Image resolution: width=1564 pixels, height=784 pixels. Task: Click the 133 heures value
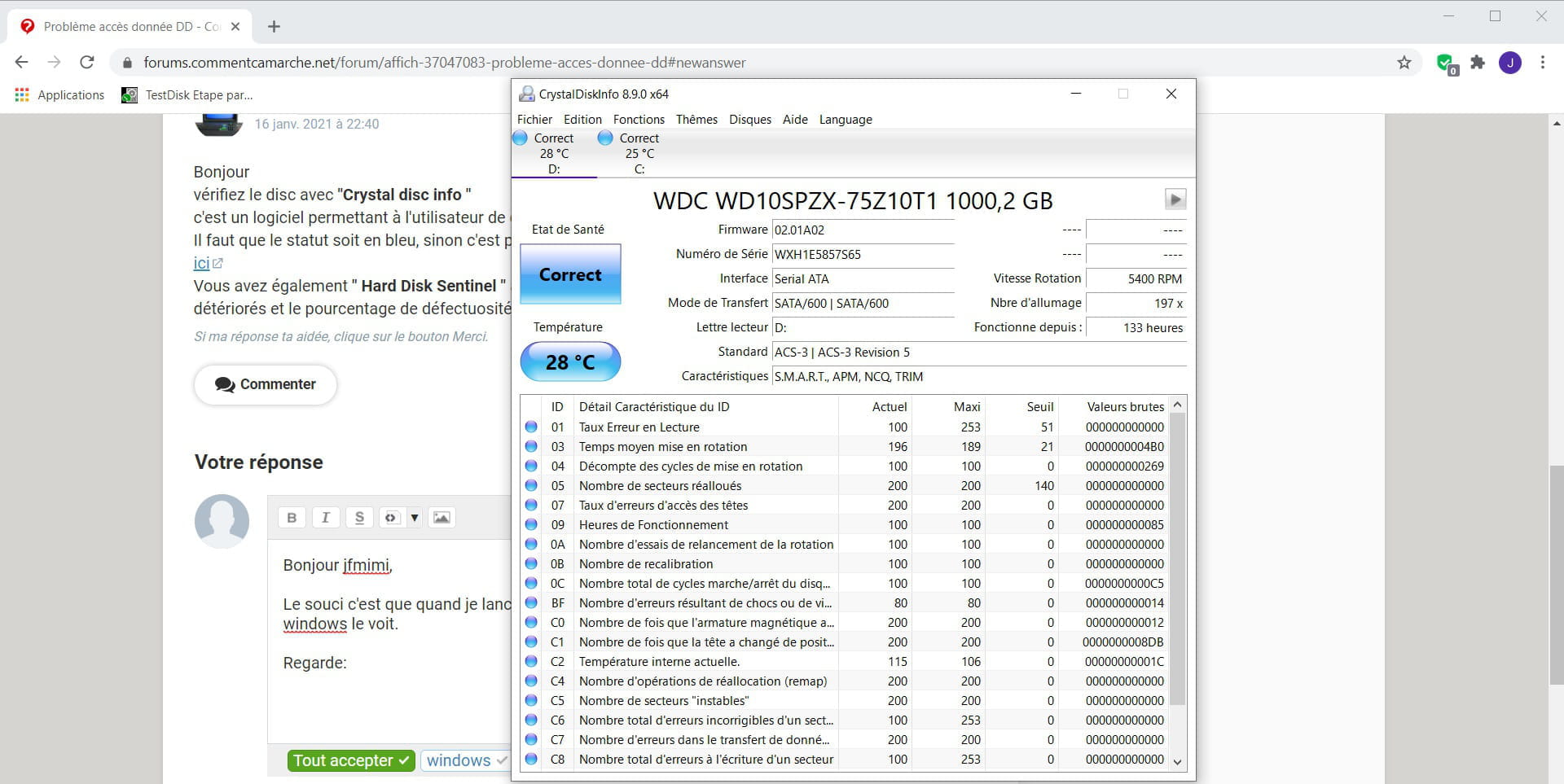[x=1136, y=327]
